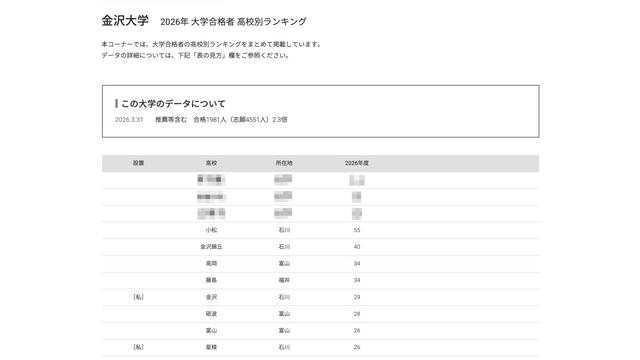
Task: Click 石川 in the 金沢 school row
Action: click(284, 297)
